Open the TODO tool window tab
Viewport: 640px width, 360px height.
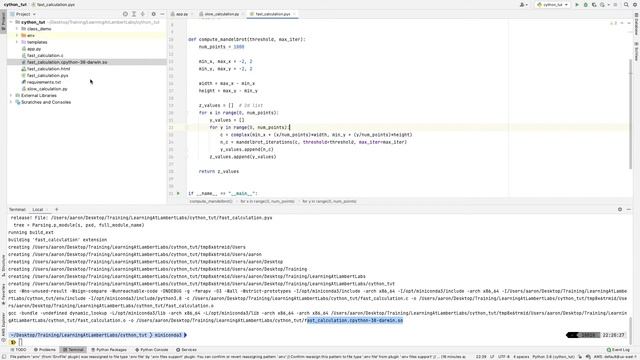point(19,350)
